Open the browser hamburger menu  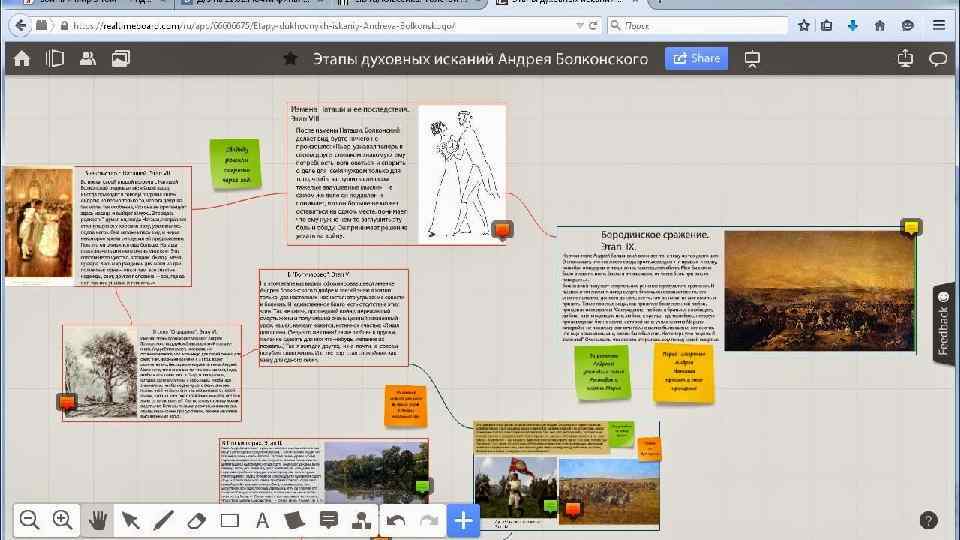[x=939, y=25]
